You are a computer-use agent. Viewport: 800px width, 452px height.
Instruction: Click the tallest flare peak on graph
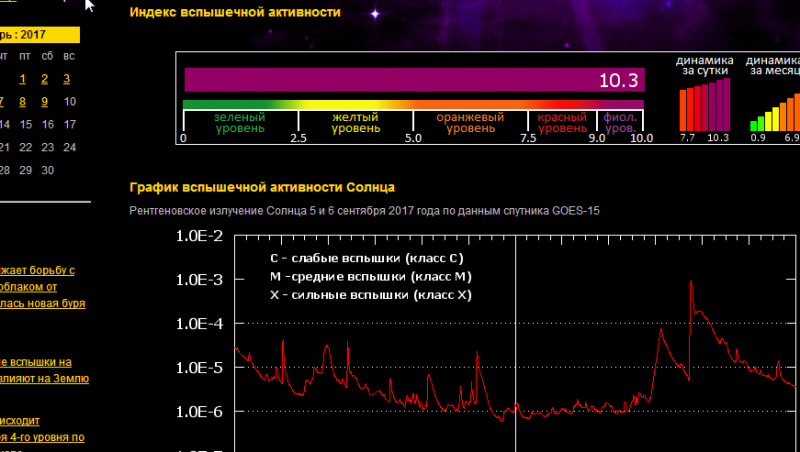tap(690, 284)
